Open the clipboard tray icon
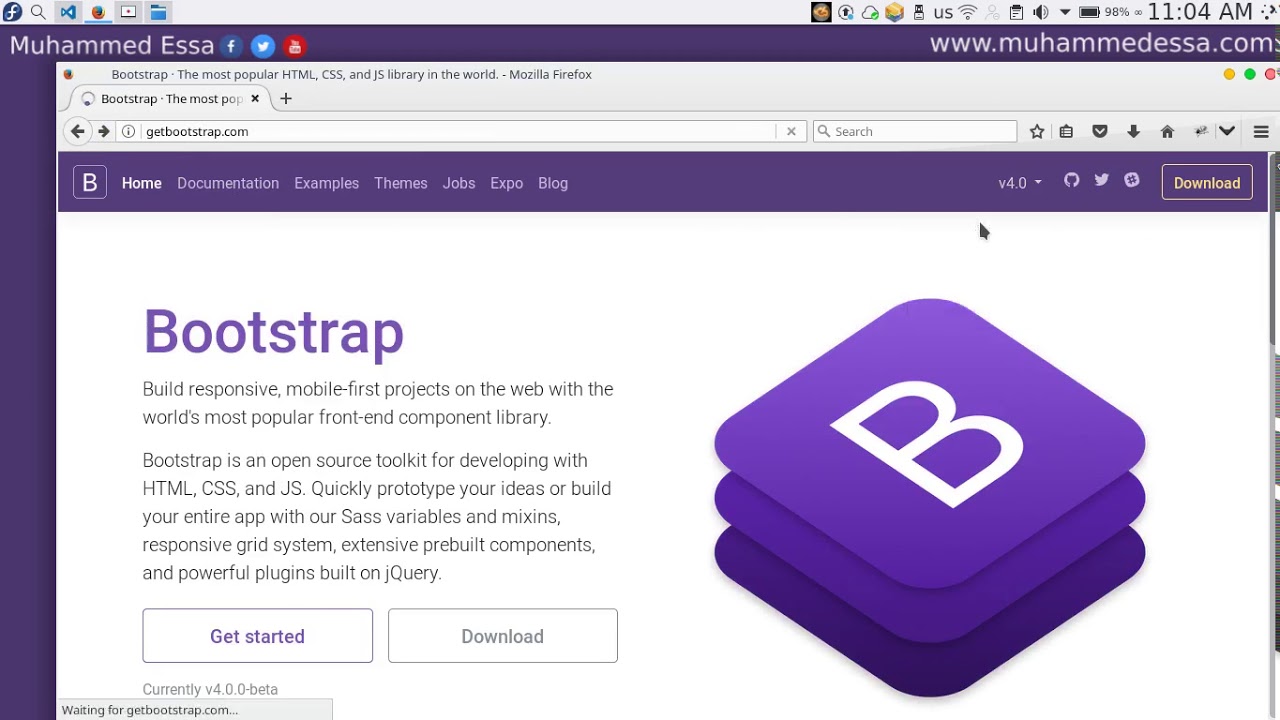 [1016, 12]
